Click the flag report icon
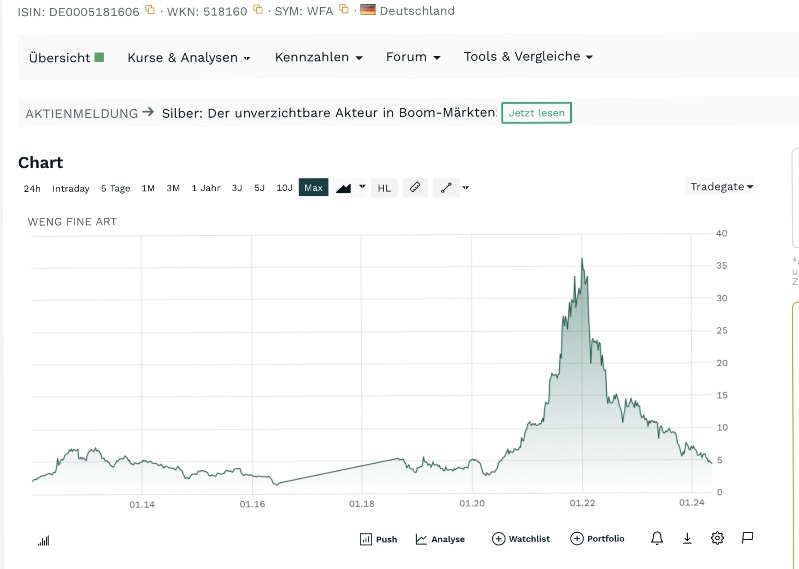799x569 pixels. 747,538
